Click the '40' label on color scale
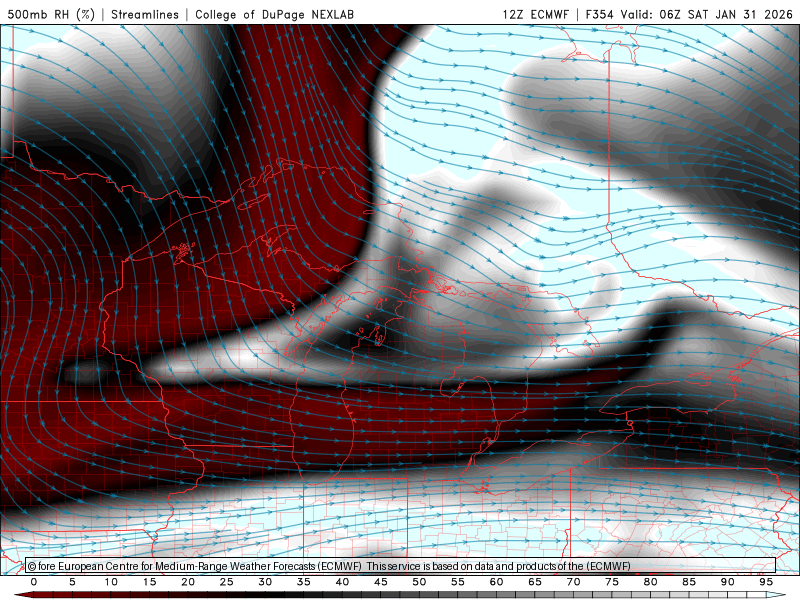This screenshot has width=800, height=600. click(342, 582)
